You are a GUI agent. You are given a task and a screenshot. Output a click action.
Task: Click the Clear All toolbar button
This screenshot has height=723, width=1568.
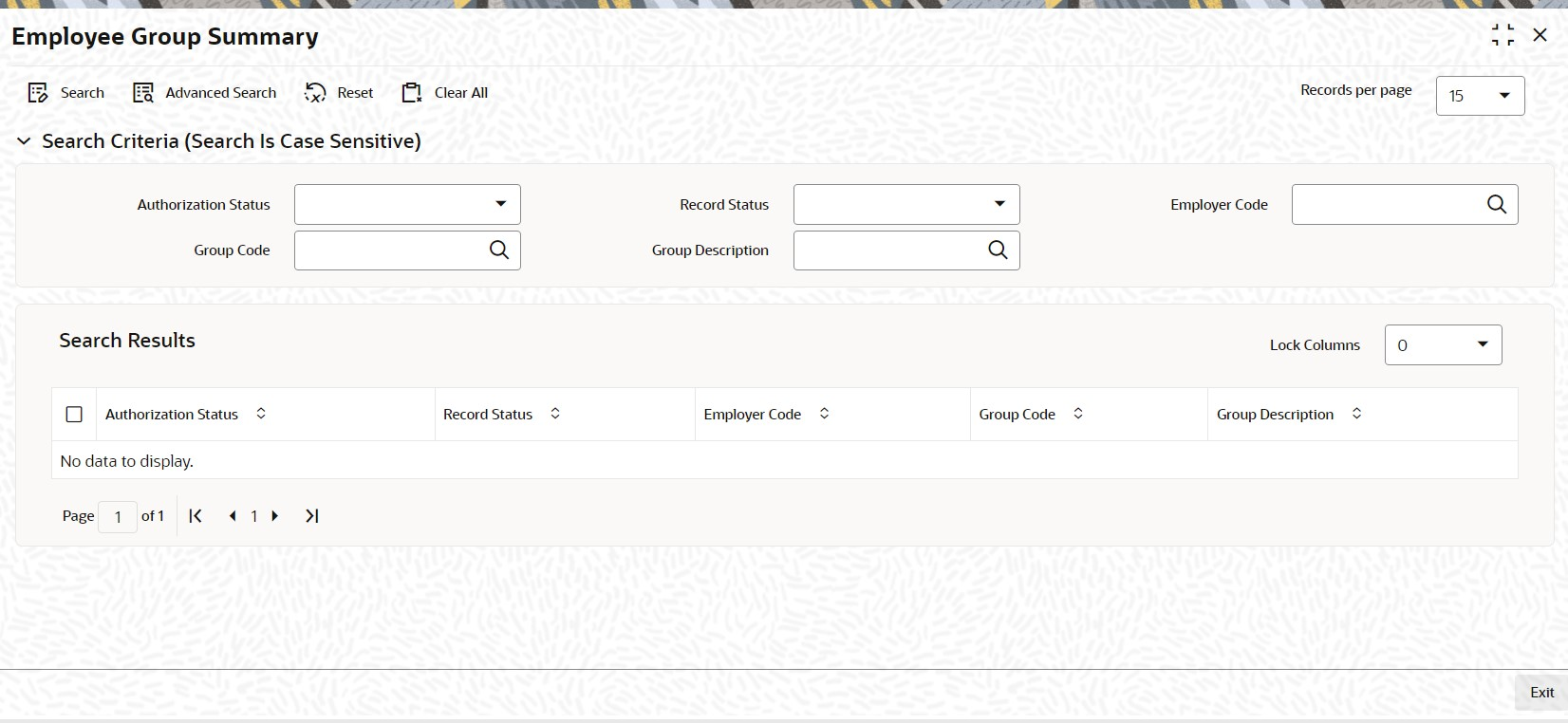click(x=445, y=93)
